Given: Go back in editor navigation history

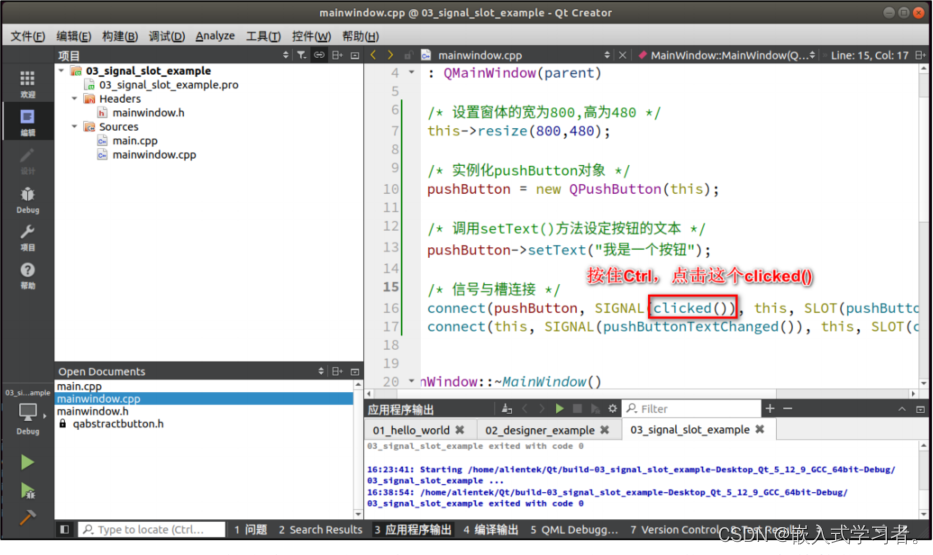Looking at the screenshot, I should click(x=373, y=55).
